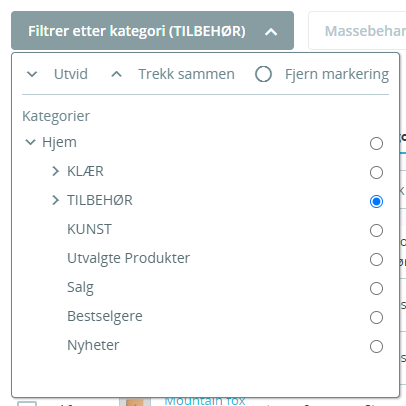Select the KLÆR radio button
Viewport: 406px width, 406px height.
(x=376, y=173)
